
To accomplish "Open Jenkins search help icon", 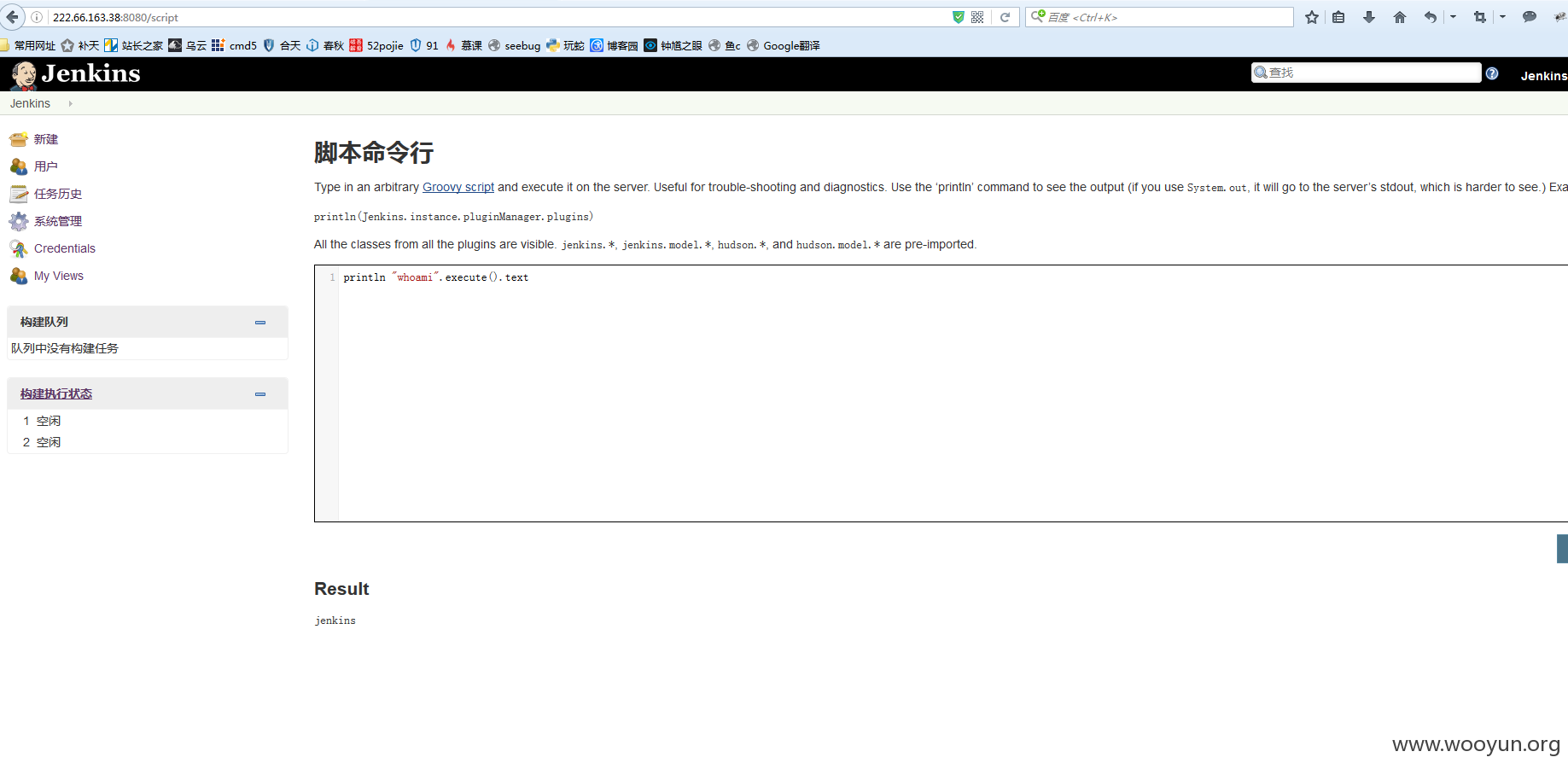I will point(1492,73).
